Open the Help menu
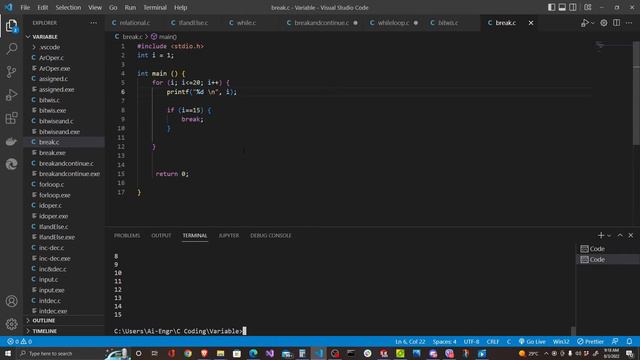 (x=180, y=7)
